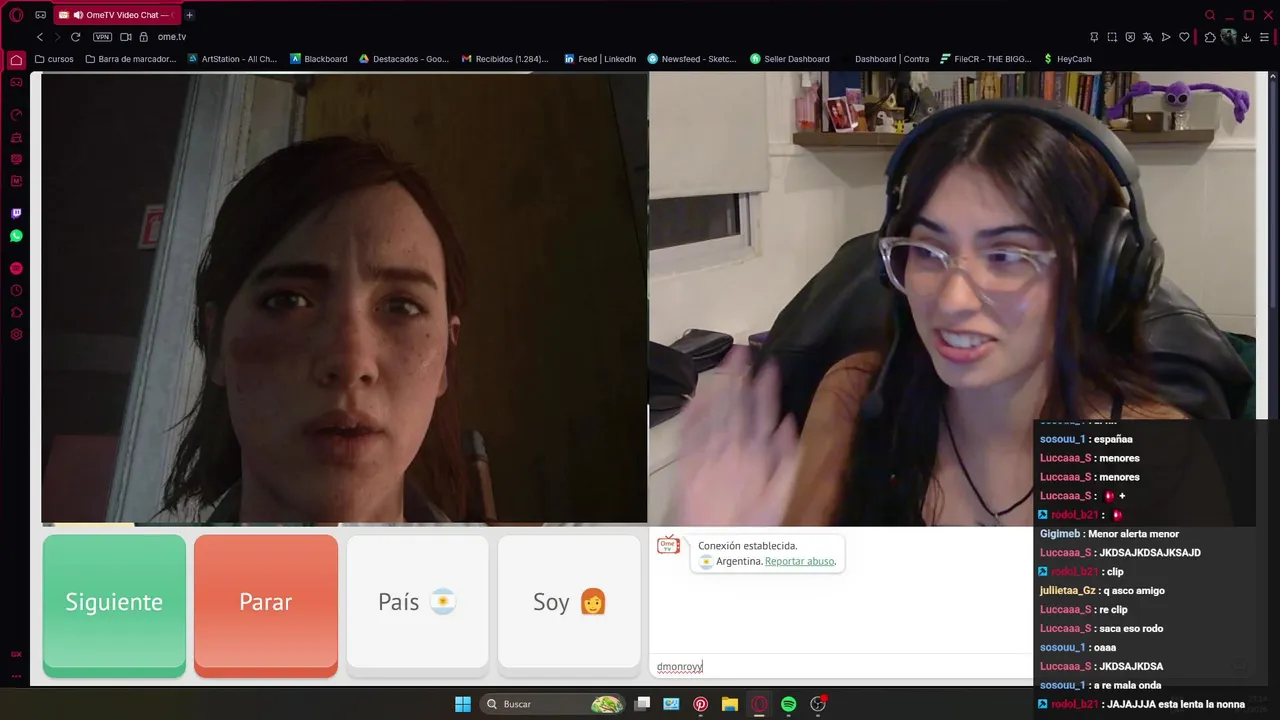Open the translate page icon

(x=1148, y=37)
